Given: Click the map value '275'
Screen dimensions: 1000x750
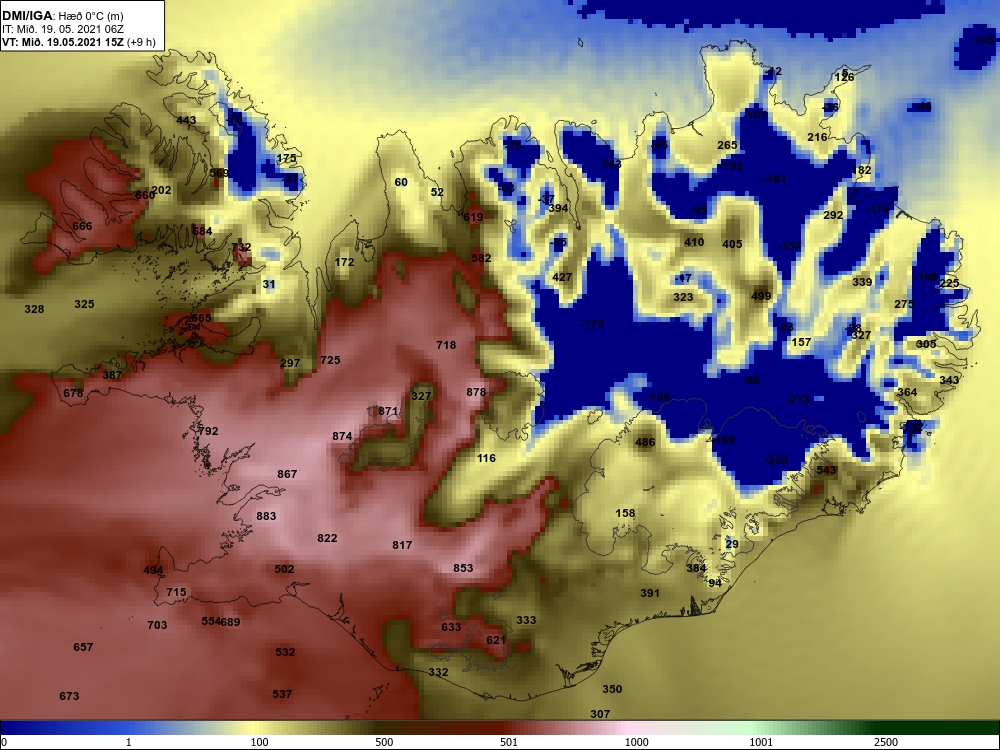Looking at the screenshot, I should pyautogui.click(x=904, y=304).
